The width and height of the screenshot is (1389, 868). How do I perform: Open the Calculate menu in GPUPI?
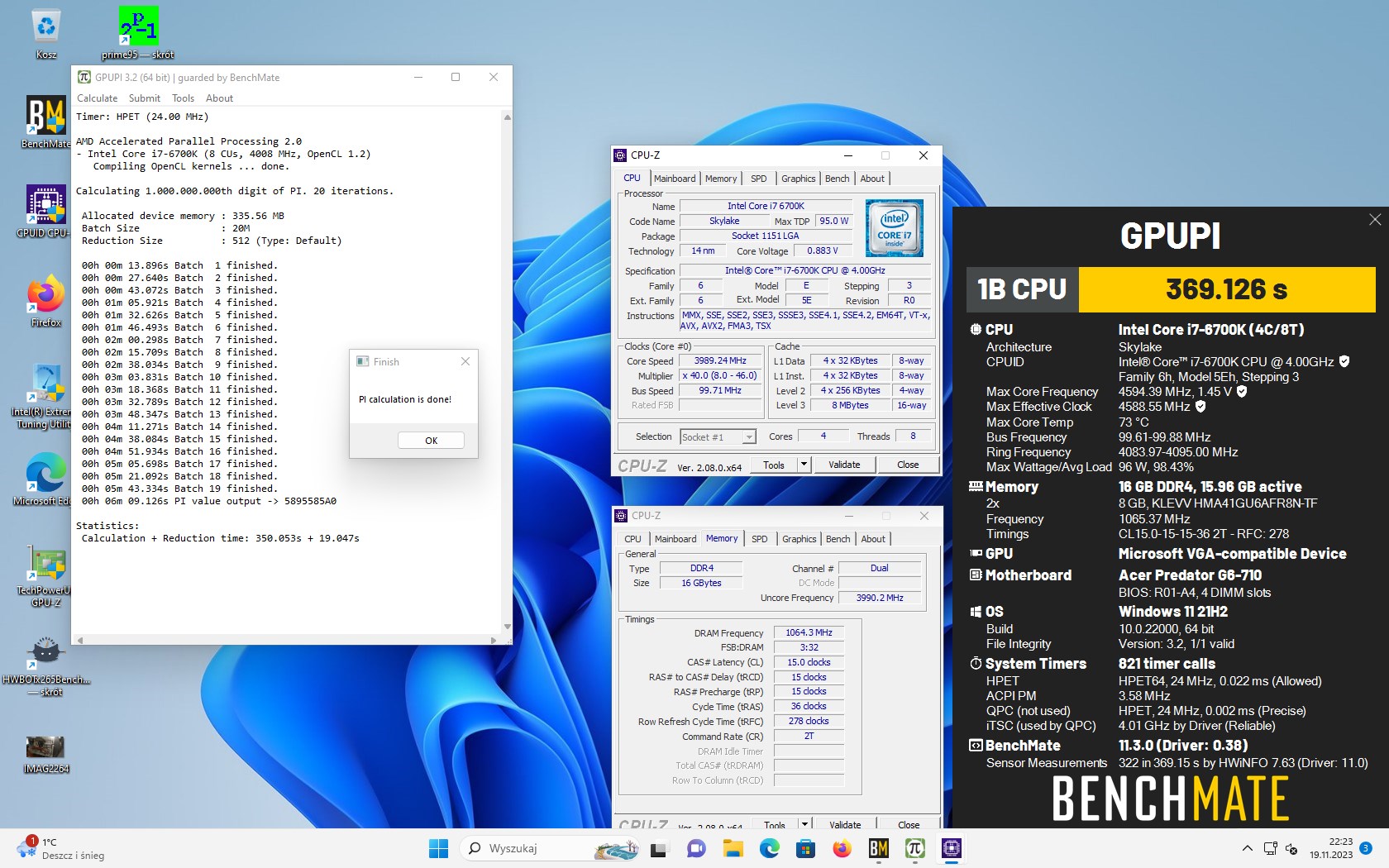click(97, 98)
